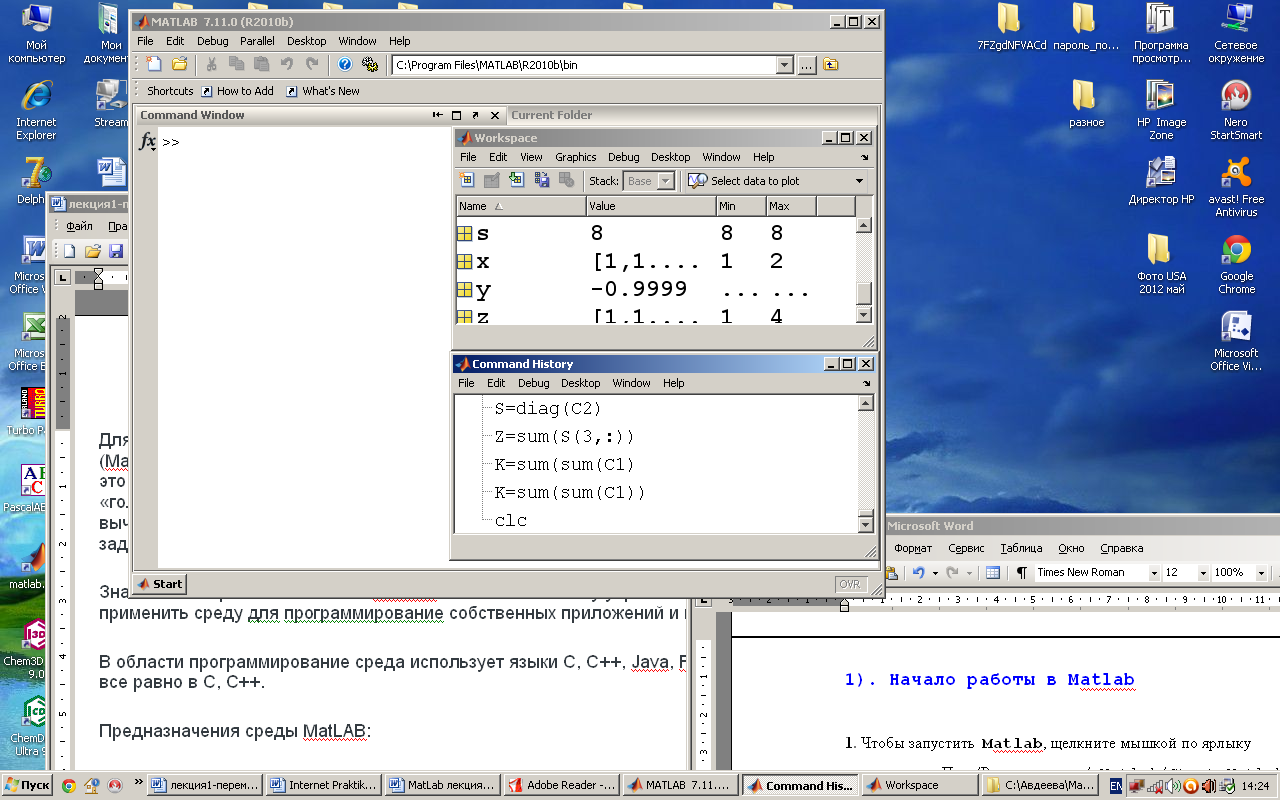Open Command History Edit menu
Image resolution: width=1280 pixels, height=800 pixels.
coord(496,383)
